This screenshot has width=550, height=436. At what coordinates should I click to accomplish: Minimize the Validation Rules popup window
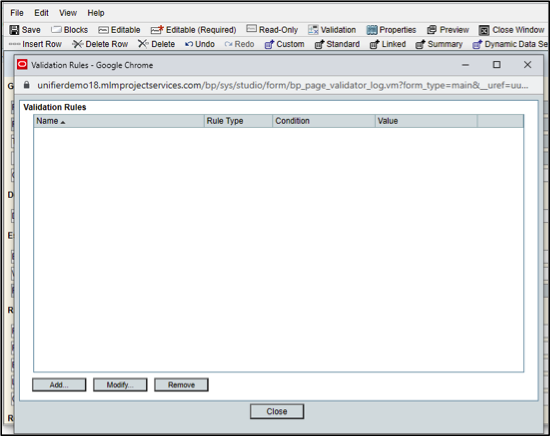[x=465, y=65]
